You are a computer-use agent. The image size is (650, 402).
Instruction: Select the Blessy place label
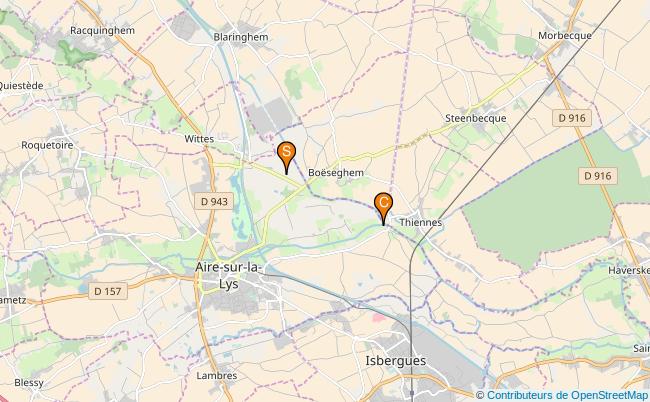29,383
